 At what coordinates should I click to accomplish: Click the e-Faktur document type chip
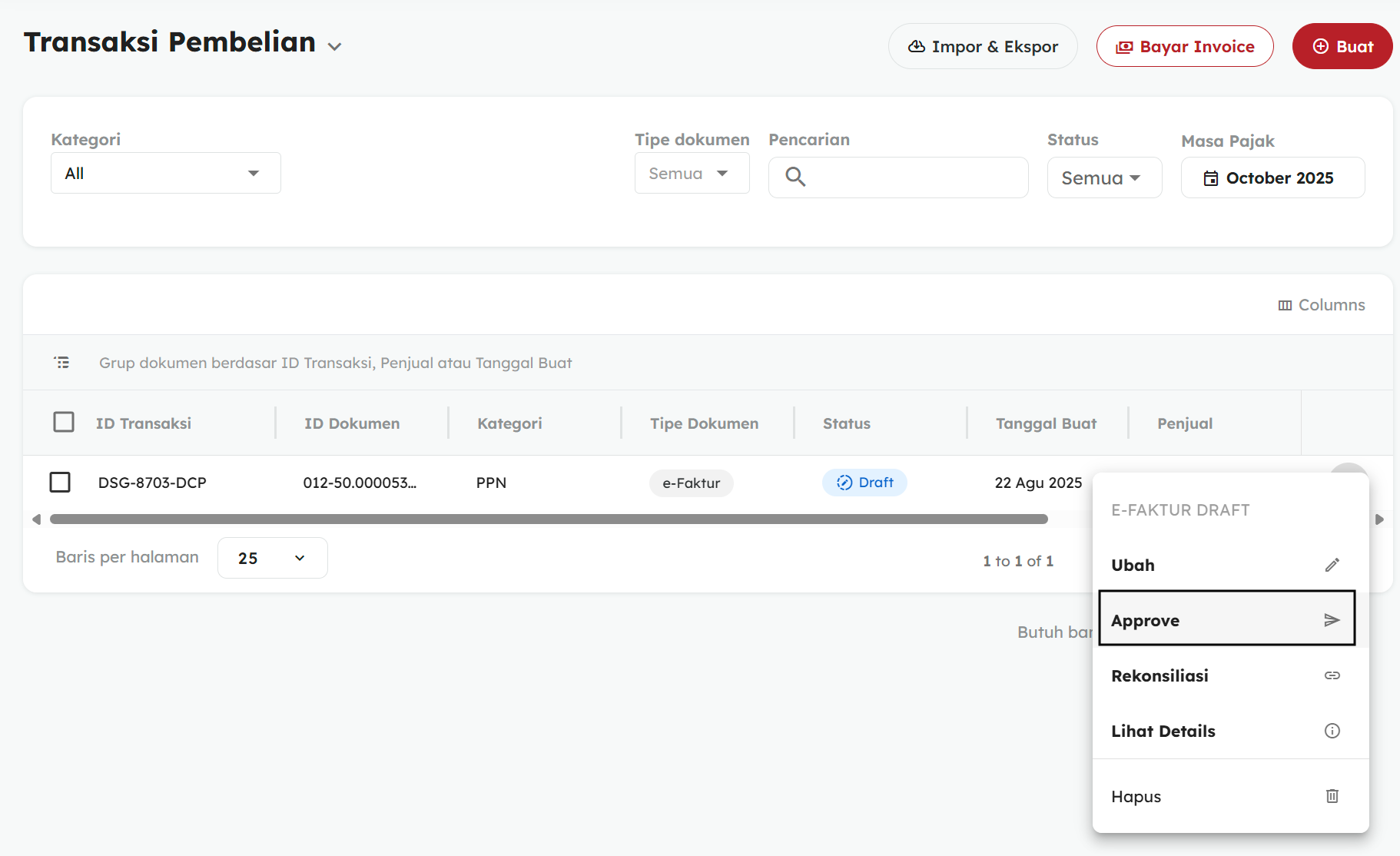692,483
